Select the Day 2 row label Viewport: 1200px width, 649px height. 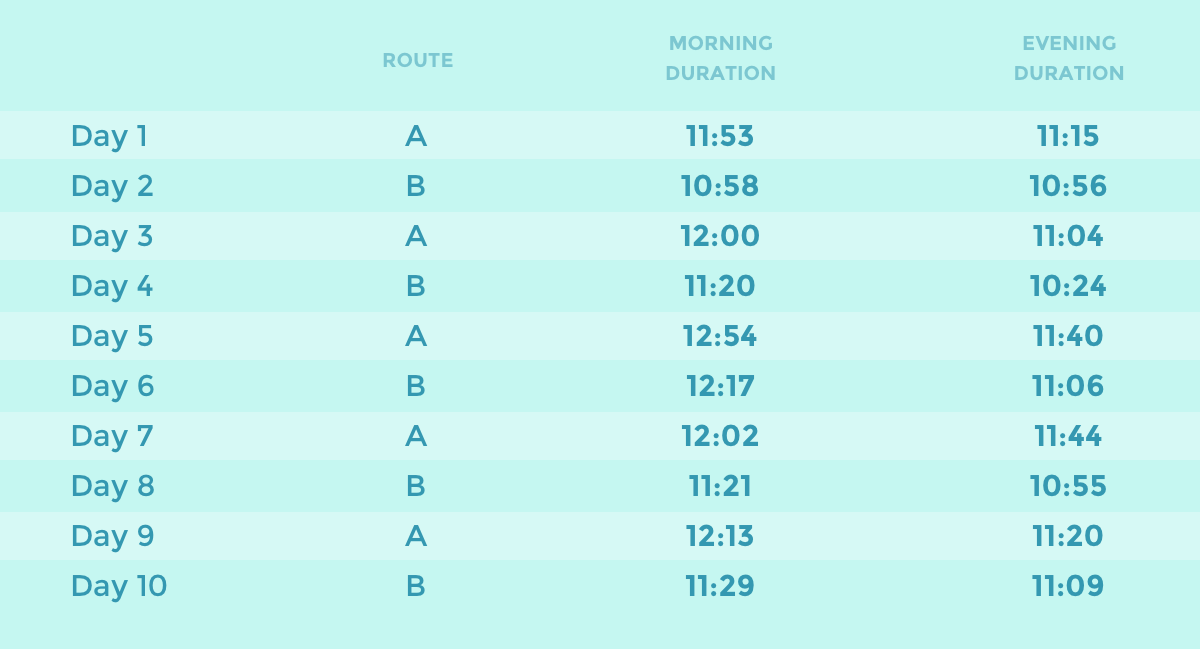tap(111, 186)
